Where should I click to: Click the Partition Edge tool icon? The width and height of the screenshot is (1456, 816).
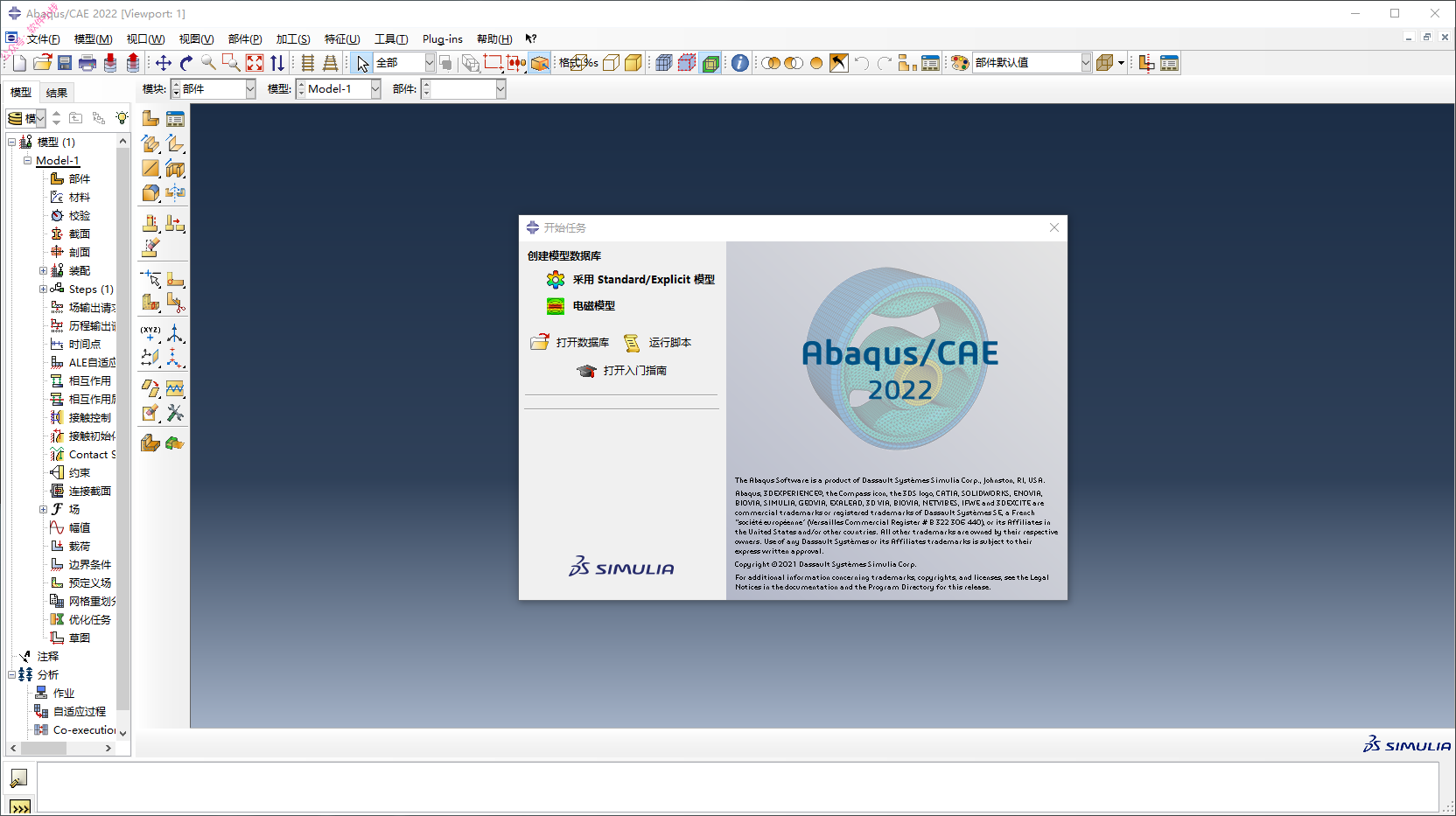pos(150,278)
